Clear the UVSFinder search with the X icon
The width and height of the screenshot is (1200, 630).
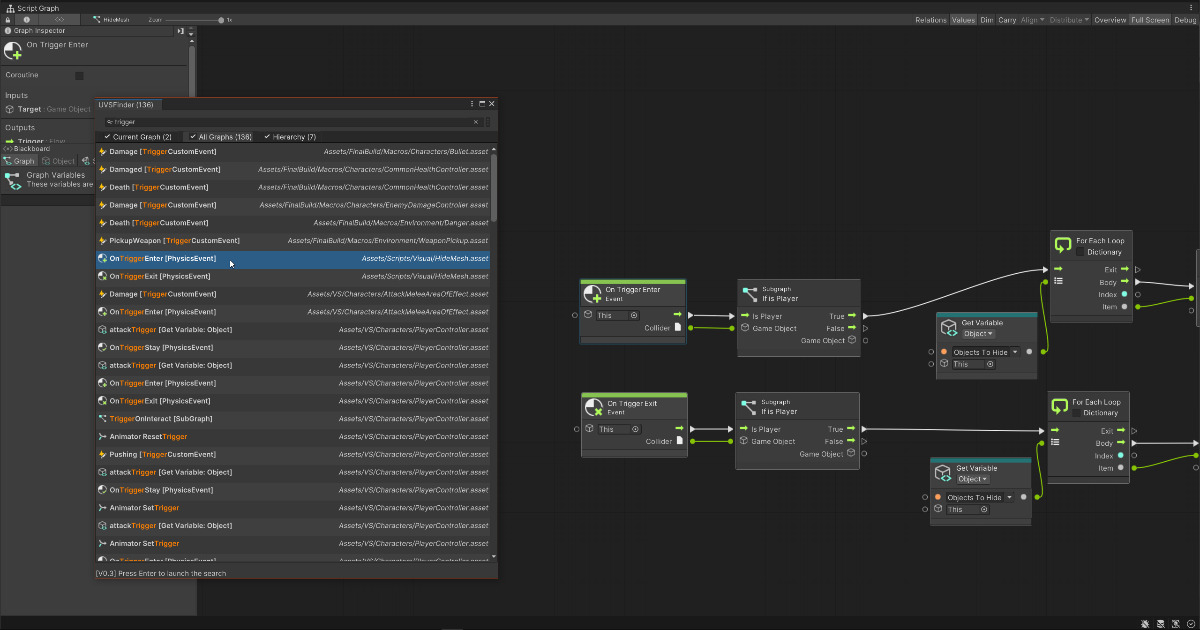click(476, 122)
